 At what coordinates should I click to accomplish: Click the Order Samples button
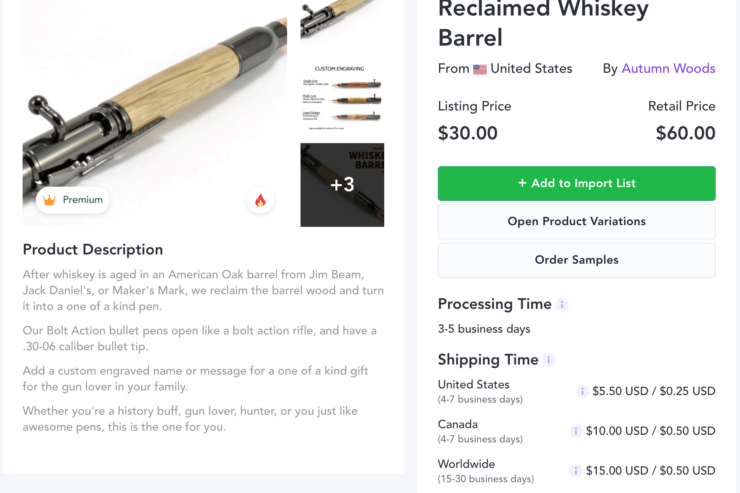(x=576, y=260)
